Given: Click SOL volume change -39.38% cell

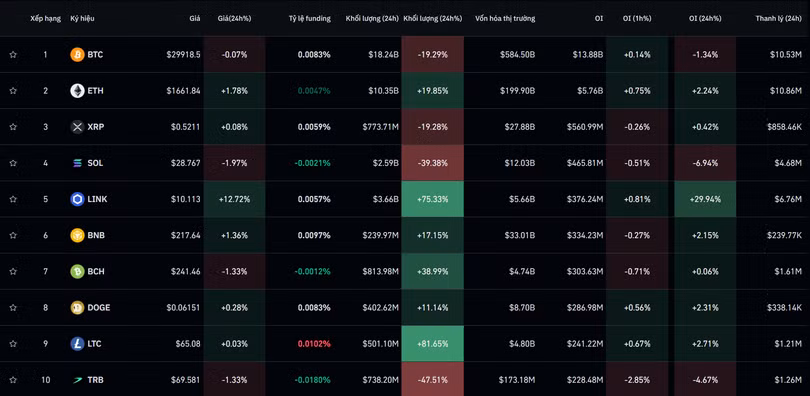Looking at the screenshot, I should [x=432, y=163].
